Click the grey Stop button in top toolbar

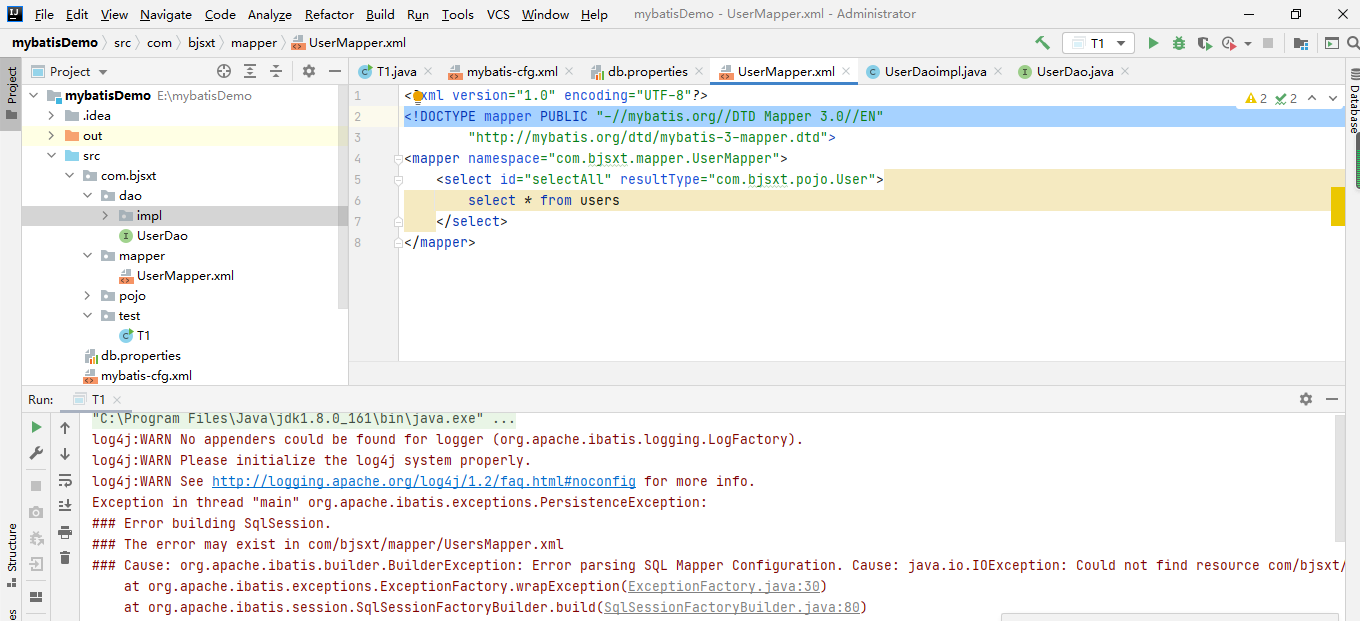tap(1268, 43)
